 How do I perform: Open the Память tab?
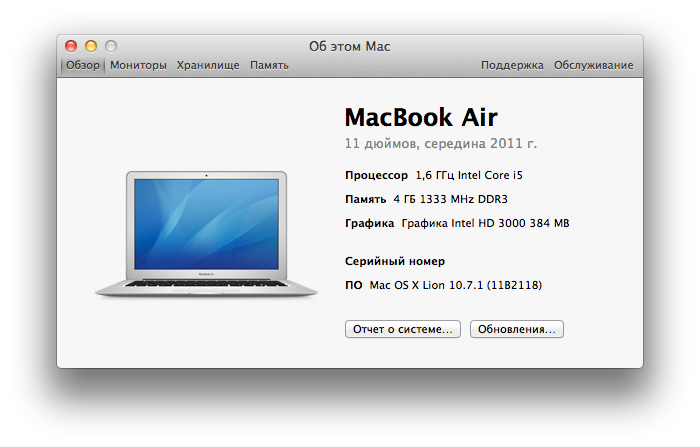point(269,65)
